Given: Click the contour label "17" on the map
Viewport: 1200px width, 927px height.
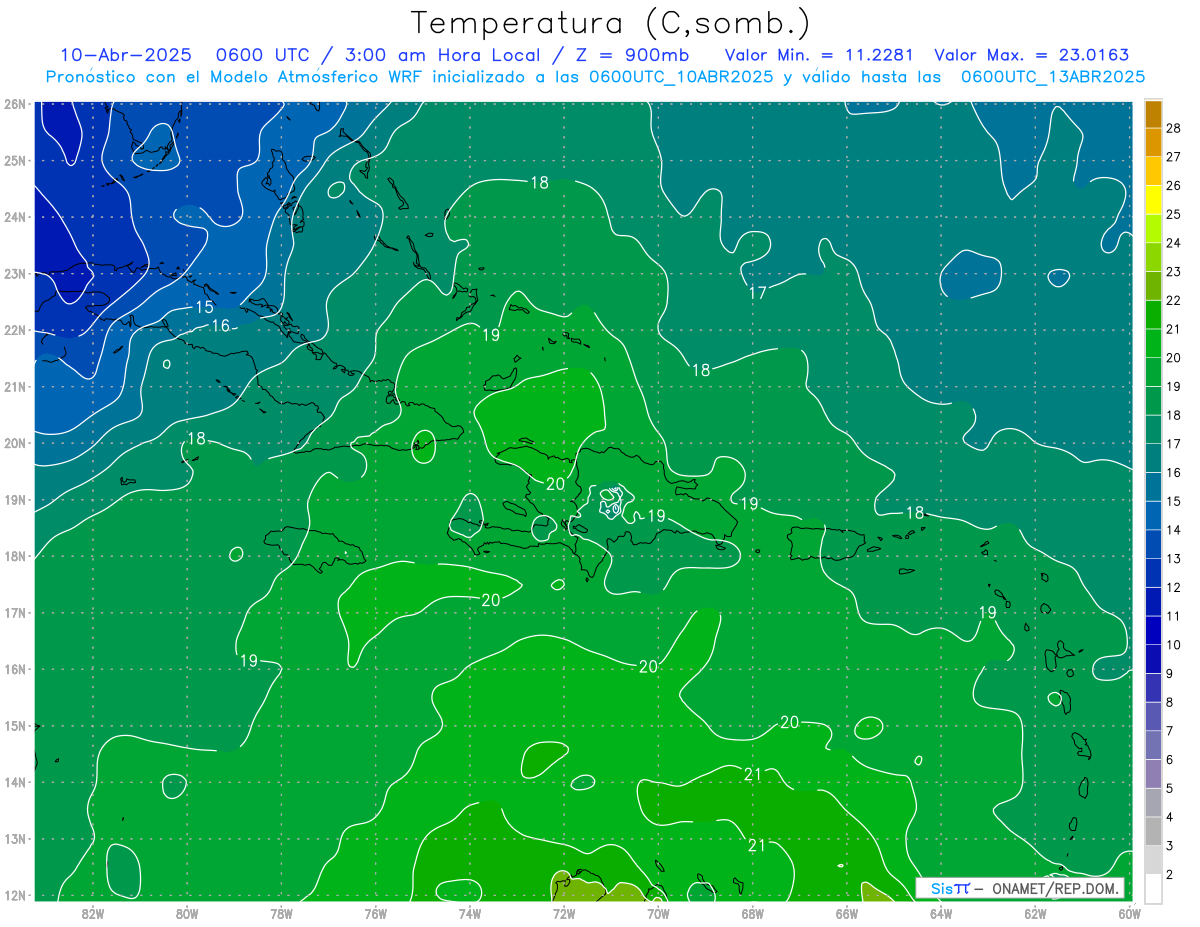Looking at the screenshot, I should (758, 293).
